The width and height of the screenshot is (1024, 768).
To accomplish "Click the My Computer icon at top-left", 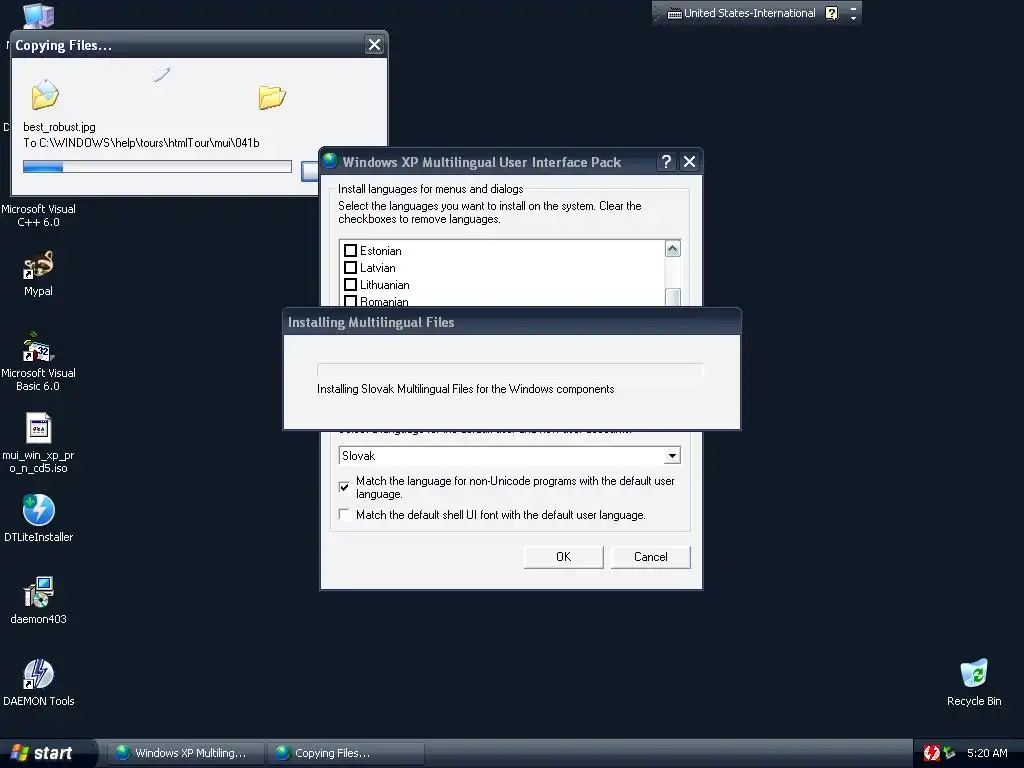I will [38, 15].
